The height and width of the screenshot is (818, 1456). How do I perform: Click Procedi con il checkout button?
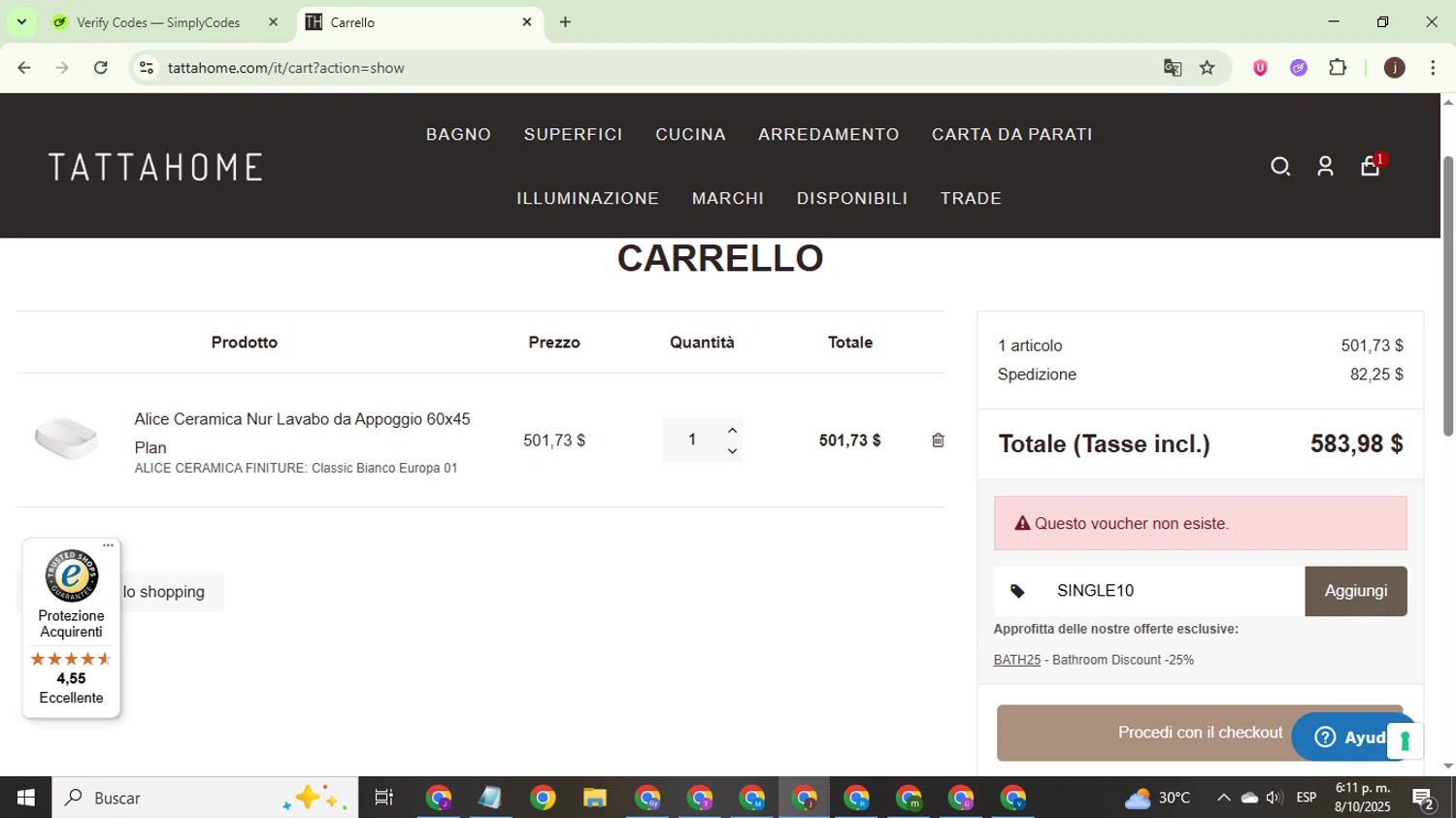coord(1200,733)
